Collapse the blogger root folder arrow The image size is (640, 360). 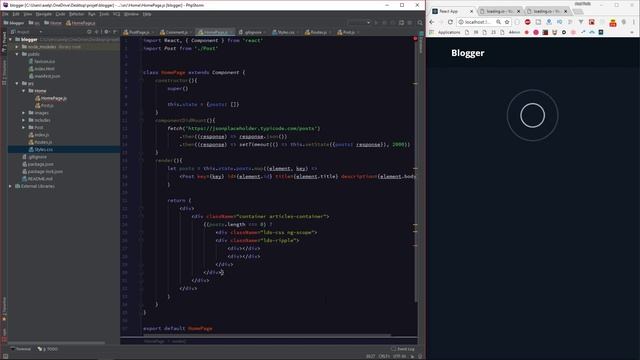tap(11, 40)
